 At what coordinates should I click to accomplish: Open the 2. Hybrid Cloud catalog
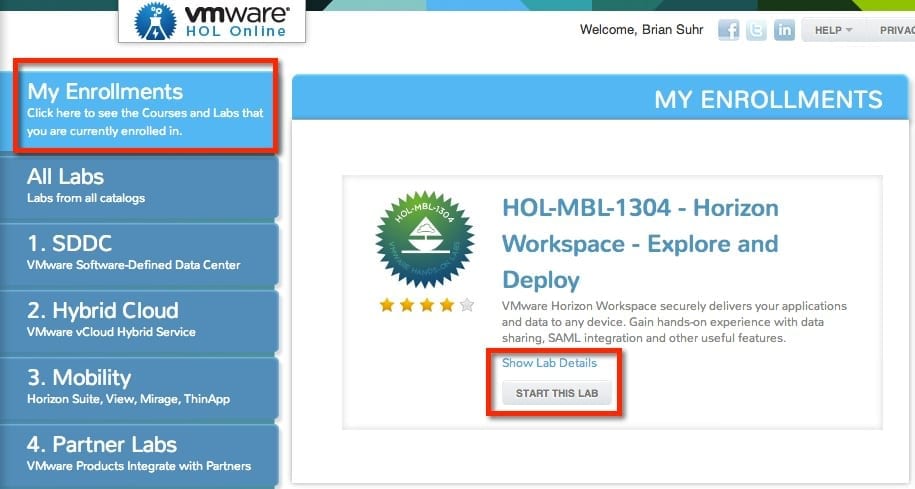[x=139, y=321]
